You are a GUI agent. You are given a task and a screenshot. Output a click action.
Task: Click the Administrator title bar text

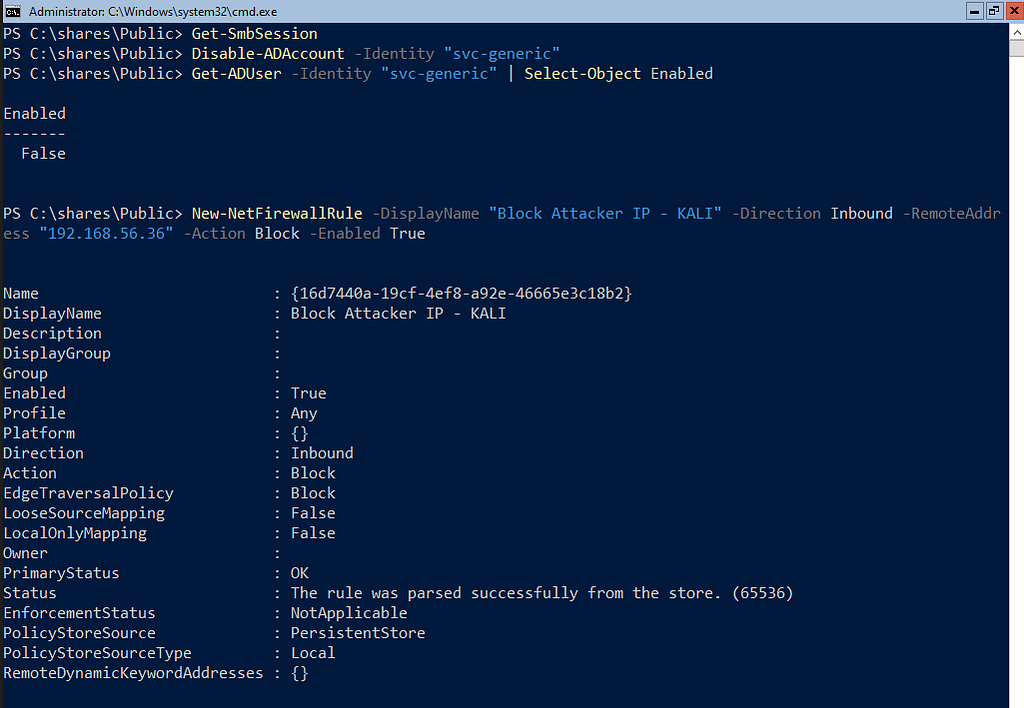153,12
